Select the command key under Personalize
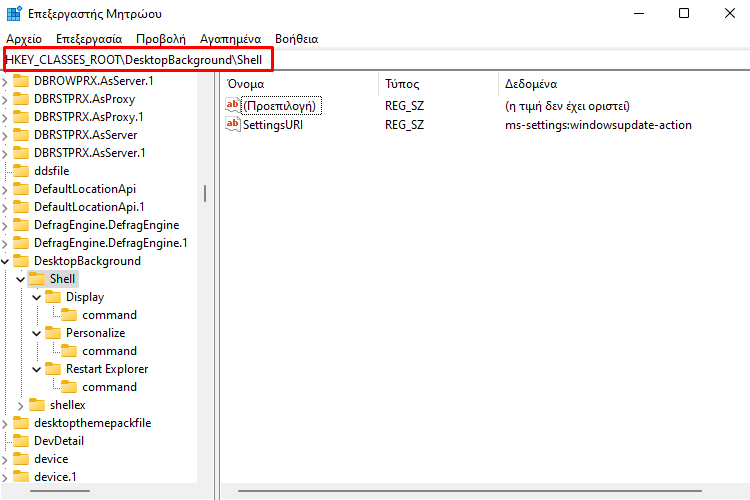The width and height of the screenshot is (750, 500). pos(110,351)
